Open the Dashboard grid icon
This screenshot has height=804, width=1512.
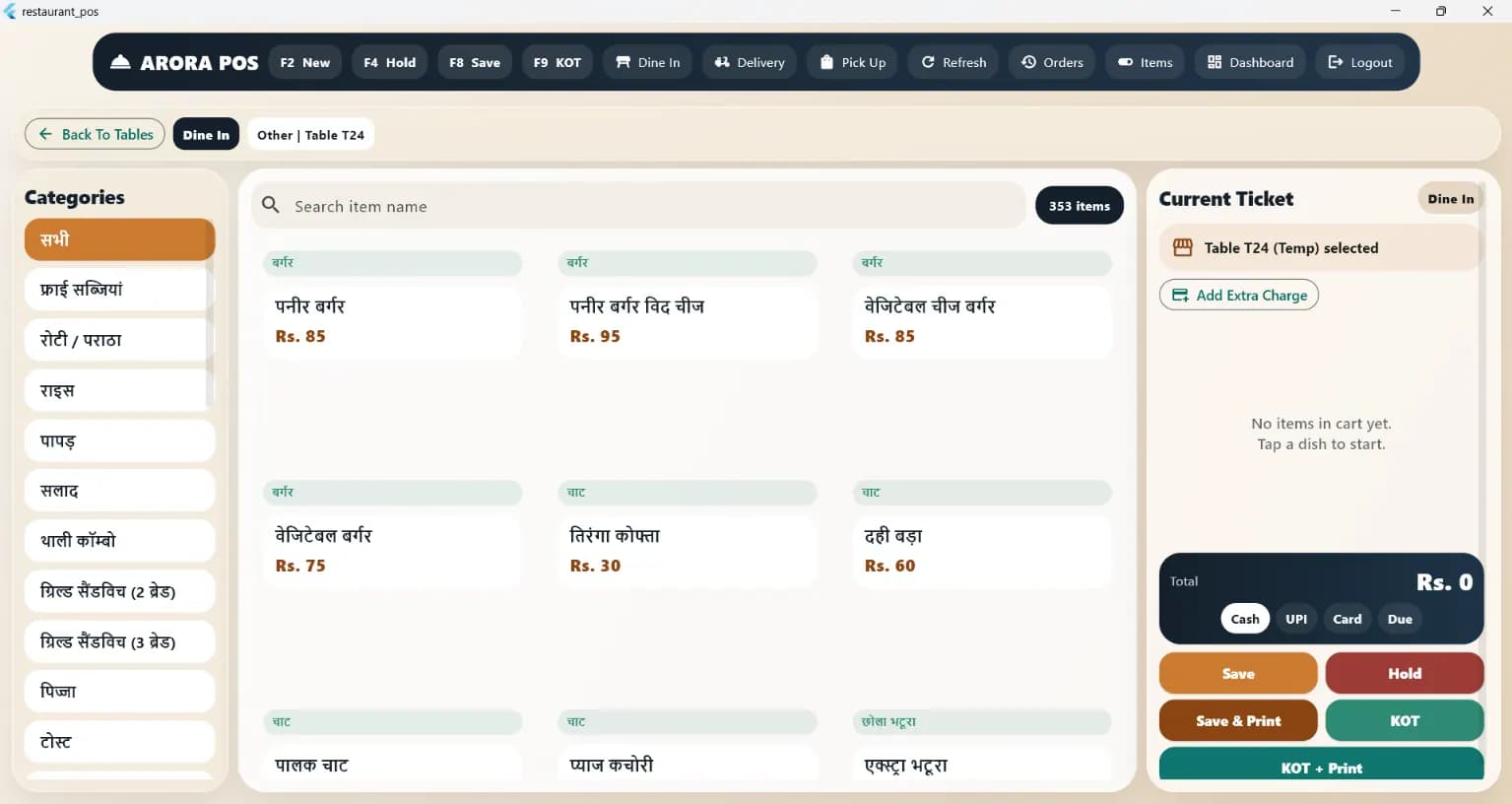[1215, 62]
